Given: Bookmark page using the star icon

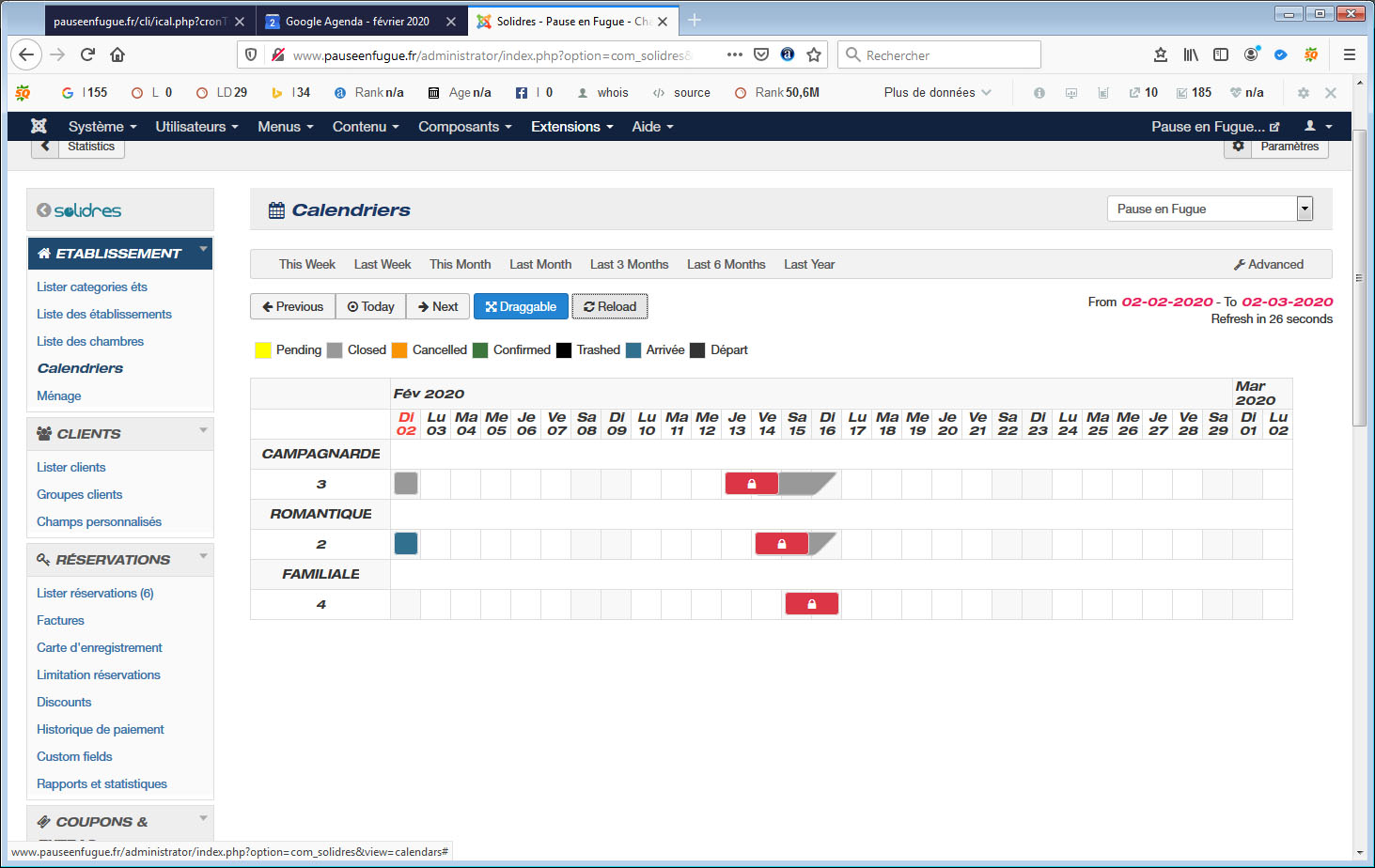Looking at the screenshot, I should [x=814, y=55].
